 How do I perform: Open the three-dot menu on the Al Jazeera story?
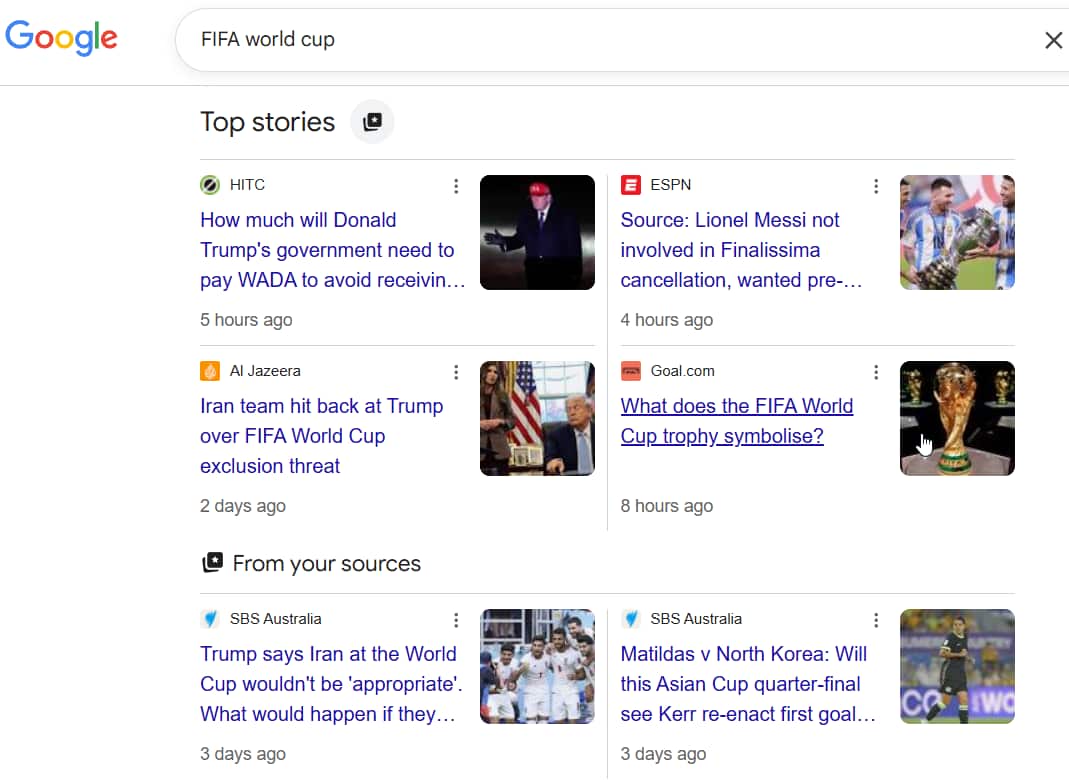pyautogui.click(x=456, y=372)
